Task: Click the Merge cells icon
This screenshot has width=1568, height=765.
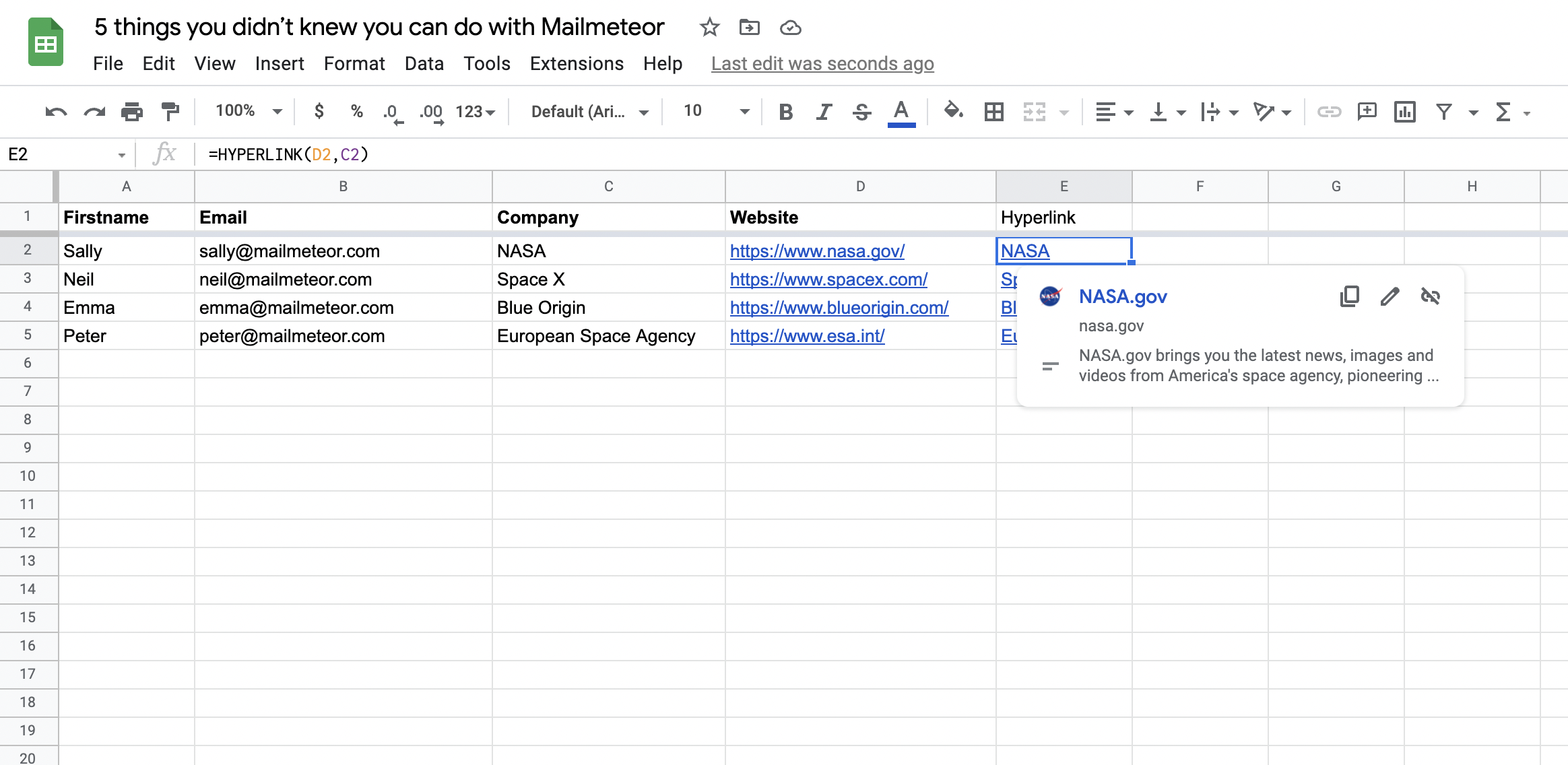Action: (x=1035, y=112)
